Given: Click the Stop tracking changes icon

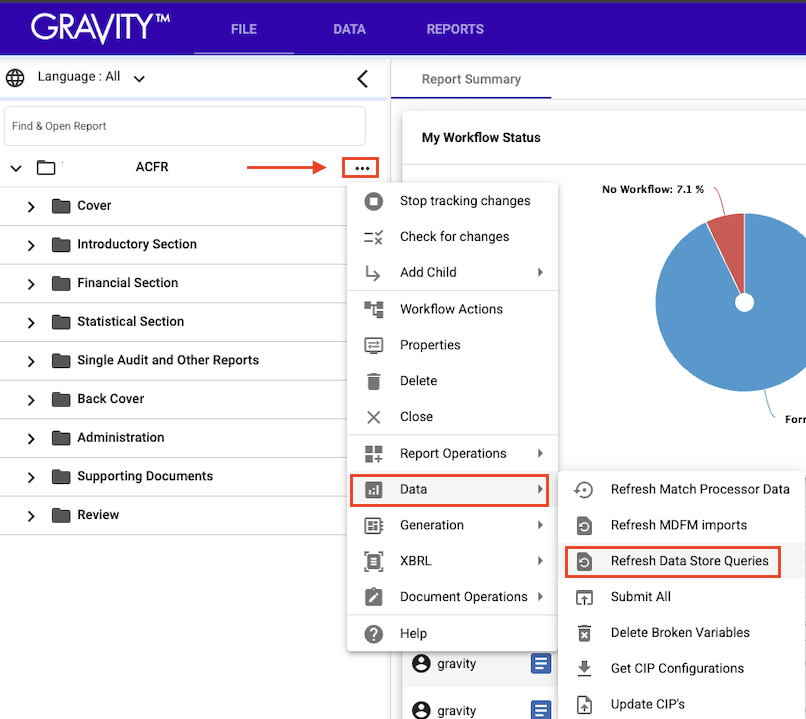Looking at the screenshot, I should pyautogui.click(x=374, y=201).
